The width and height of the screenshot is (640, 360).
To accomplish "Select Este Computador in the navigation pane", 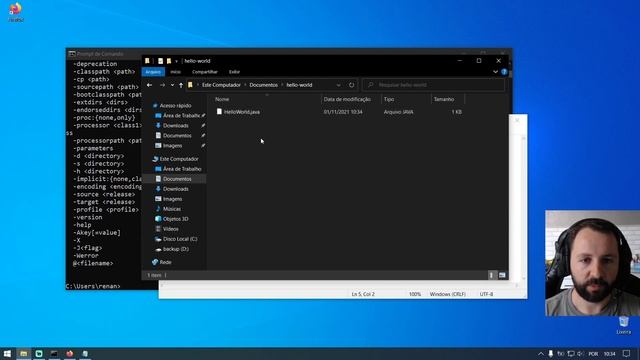I will point(178,159).
